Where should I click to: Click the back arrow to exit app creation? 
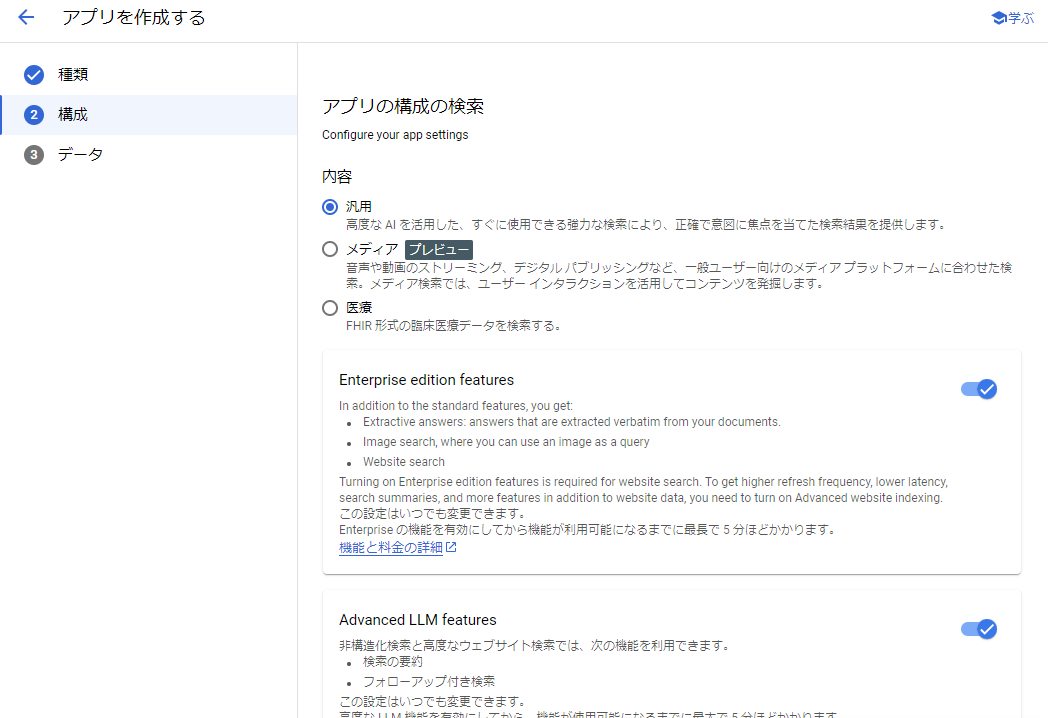point(26,17)
